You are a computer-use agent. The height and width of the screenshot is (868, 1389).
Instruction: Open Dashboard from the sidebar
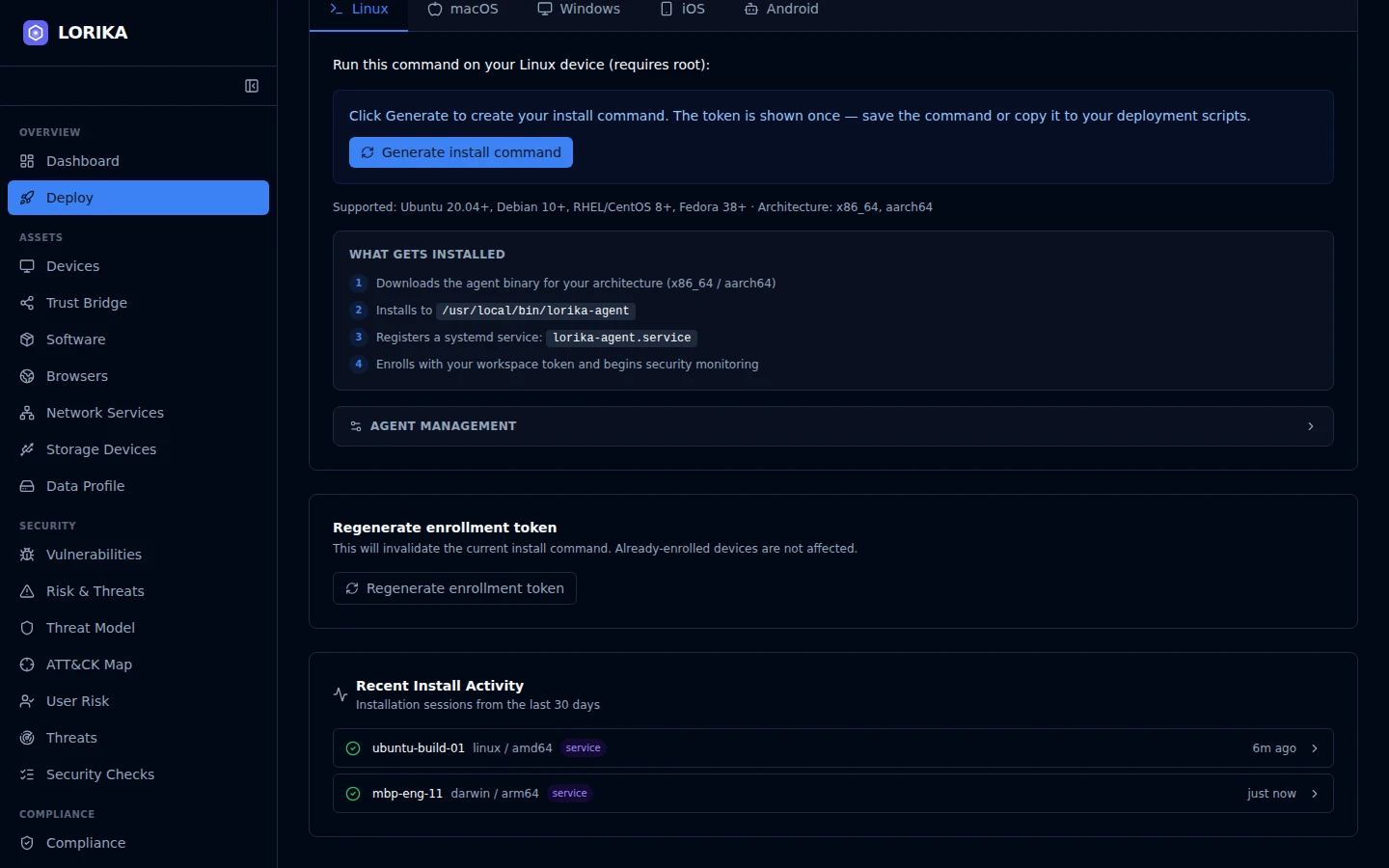tap(138, 161)
